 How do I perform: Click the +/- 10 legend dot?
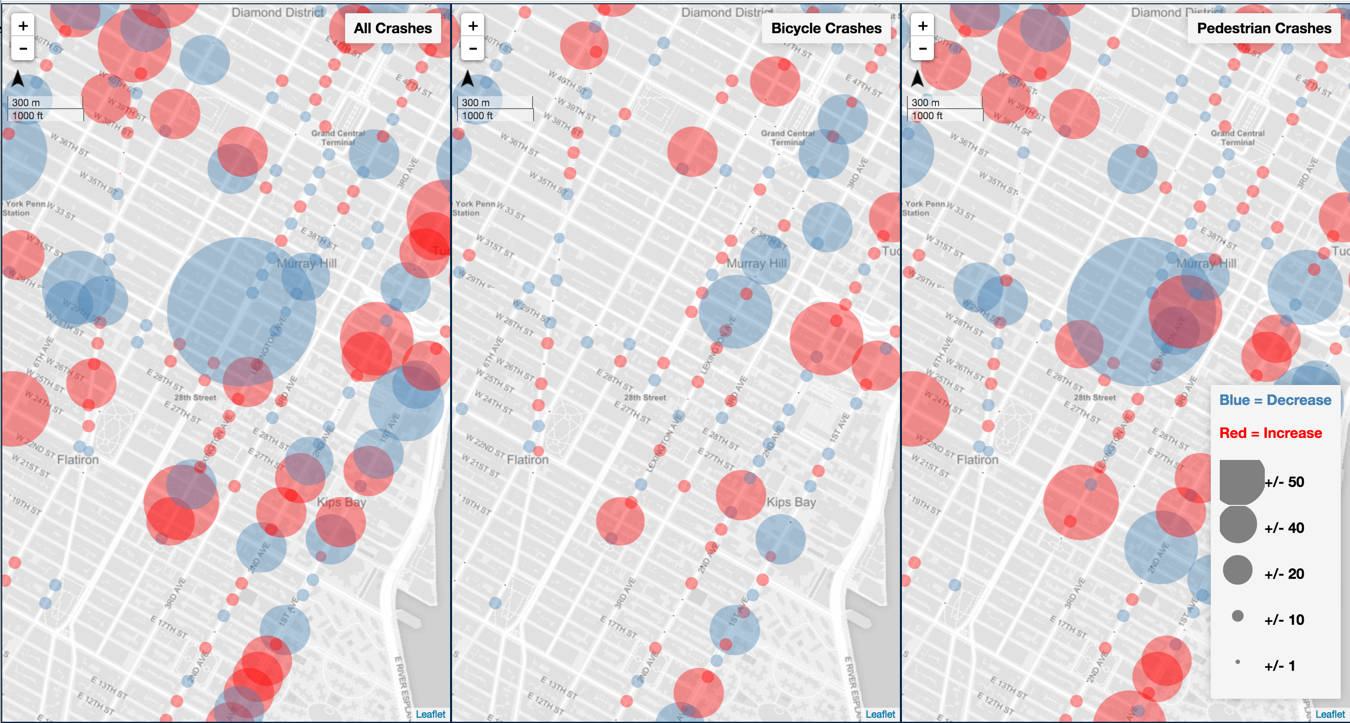tap(1238, 617)
